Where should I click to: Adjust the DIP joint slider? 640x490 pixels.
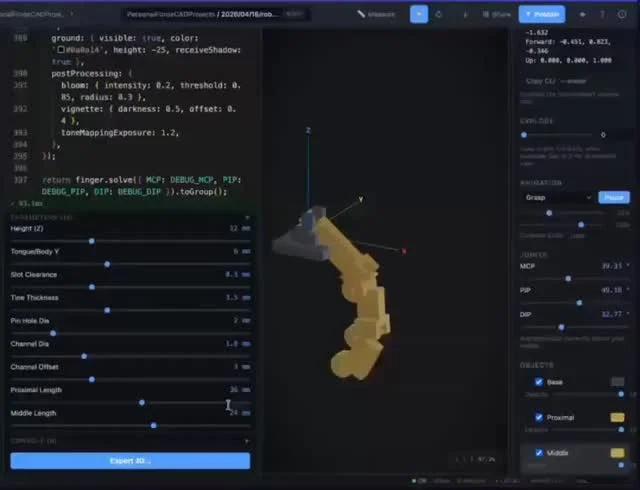[x=575, y=327]
